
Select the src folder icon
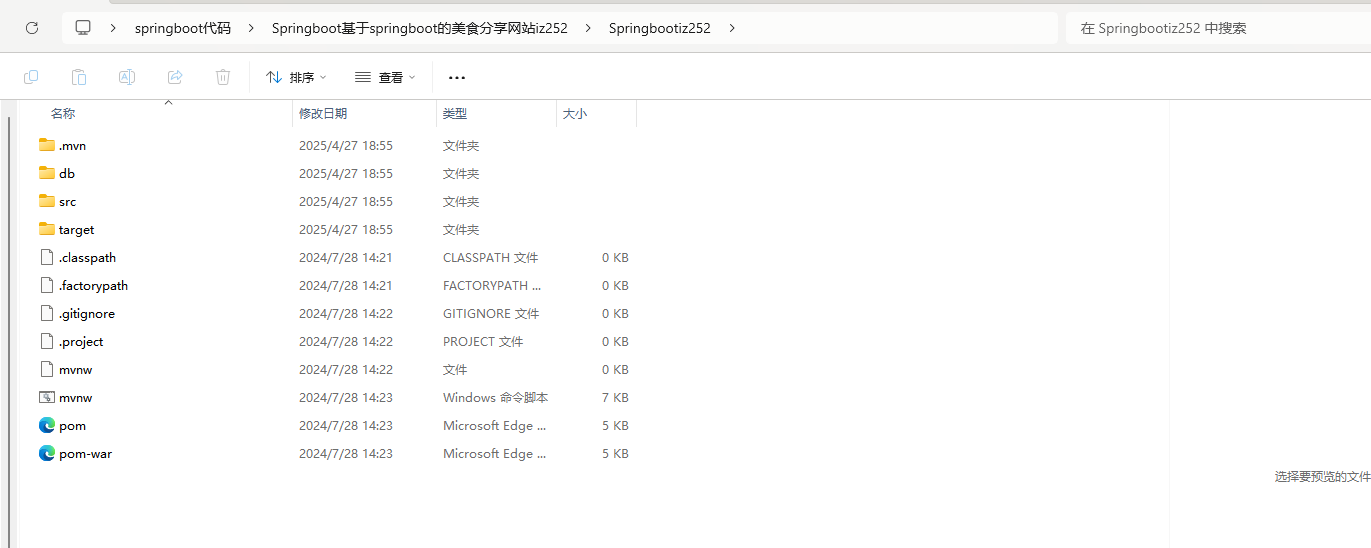(47, 201)
